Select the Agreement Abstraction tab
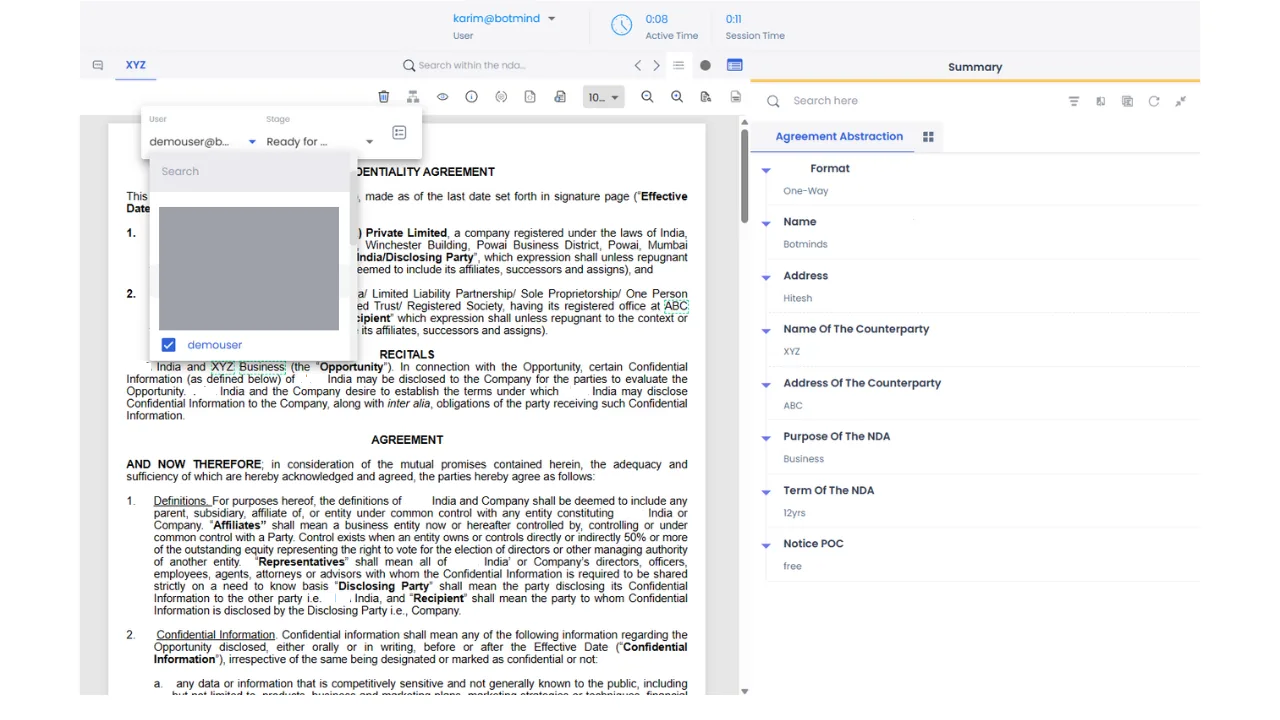Viewport: 1280px width, 720px height. (x=839, y=136)
